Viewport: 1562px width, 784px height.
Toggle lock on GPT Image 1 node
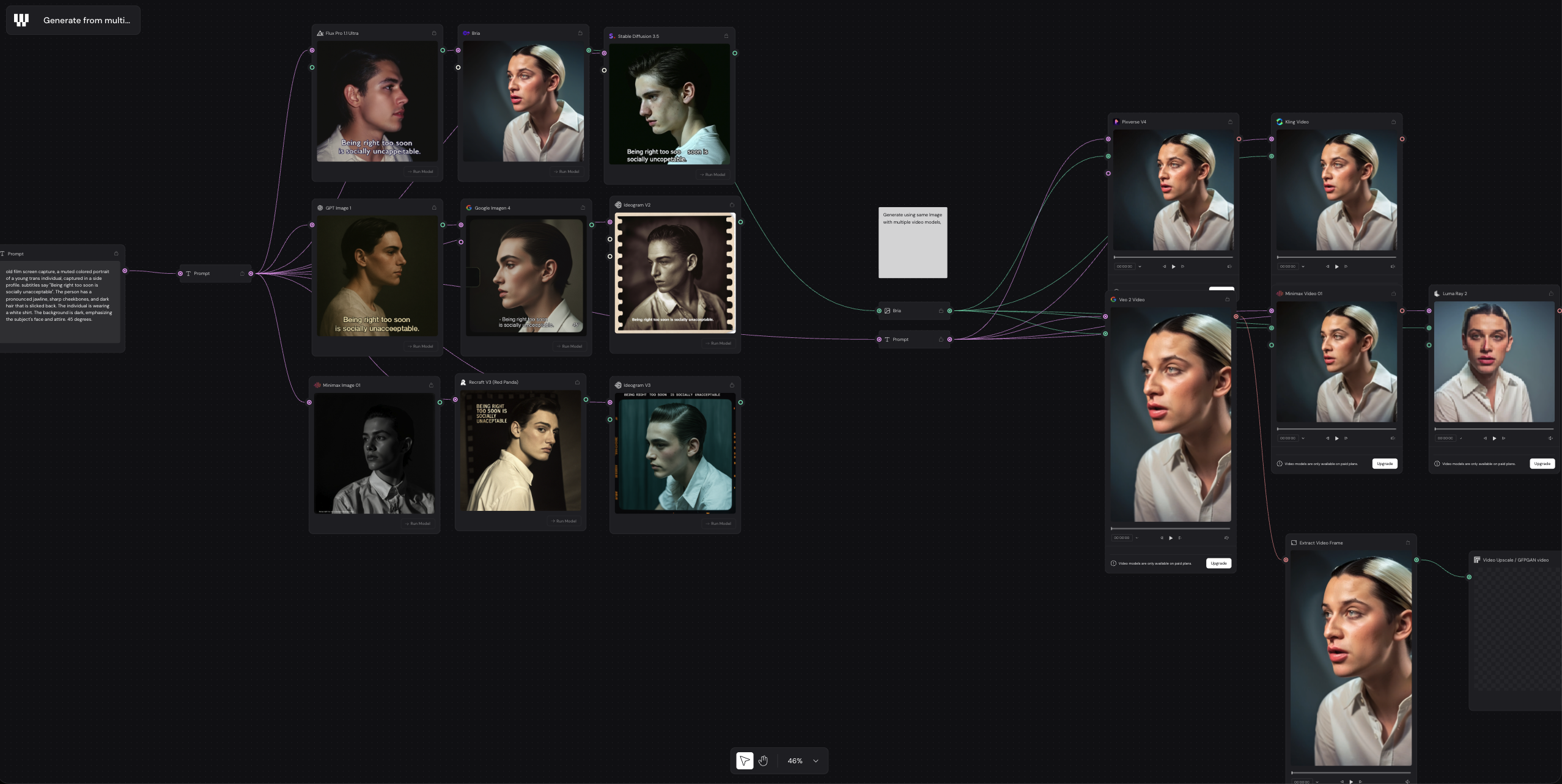pos(434,208)
